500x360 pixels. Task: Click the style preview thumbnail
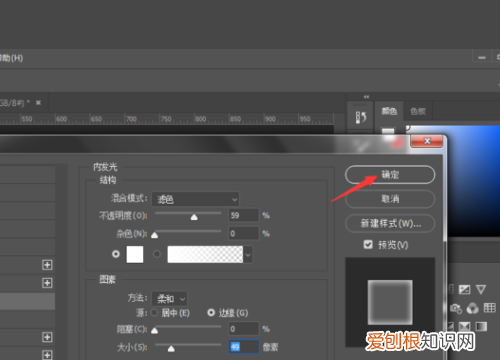coord(390,302)
